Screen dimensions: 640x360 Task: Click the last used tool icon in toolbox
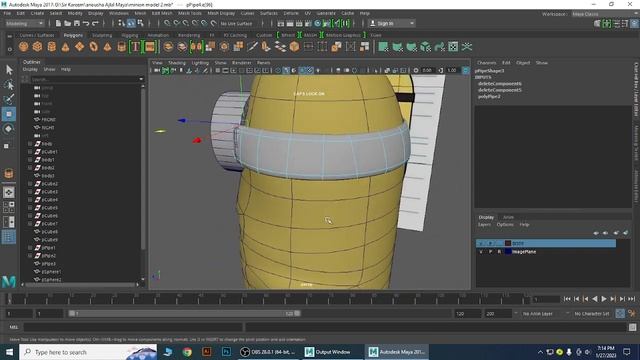[9, 173]
